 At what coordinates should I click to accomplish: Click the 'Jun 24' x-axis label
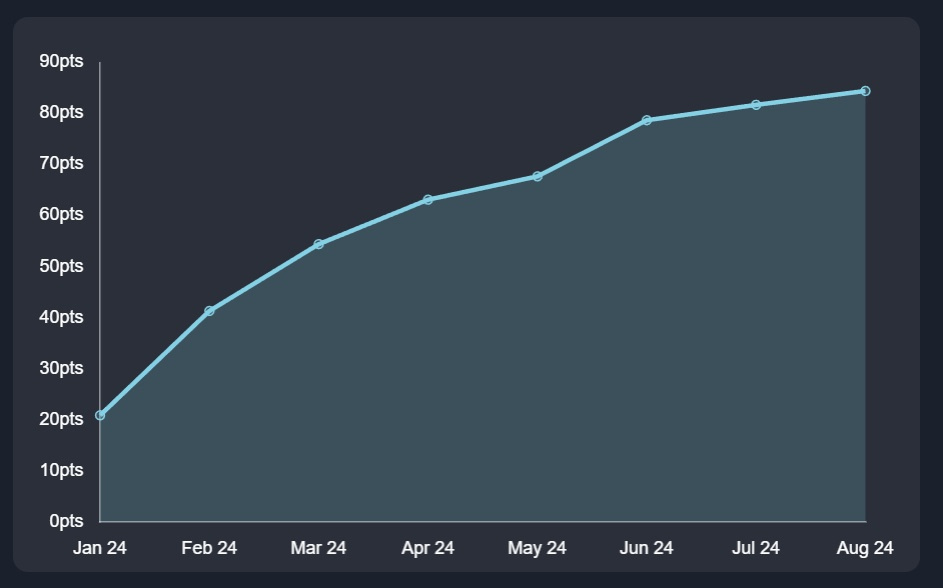647,548
